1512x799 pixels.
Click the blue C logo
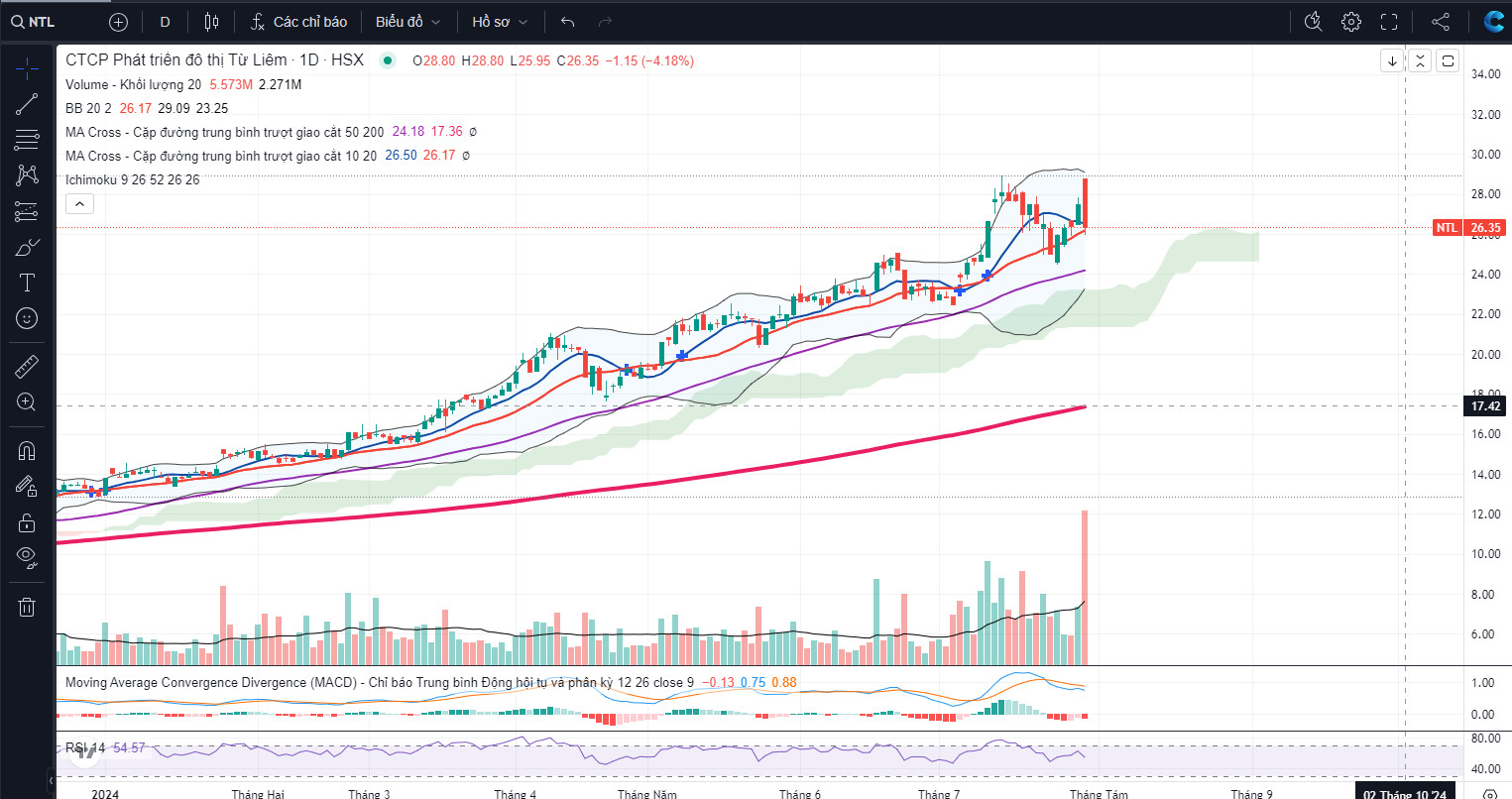pos(1494,22)
